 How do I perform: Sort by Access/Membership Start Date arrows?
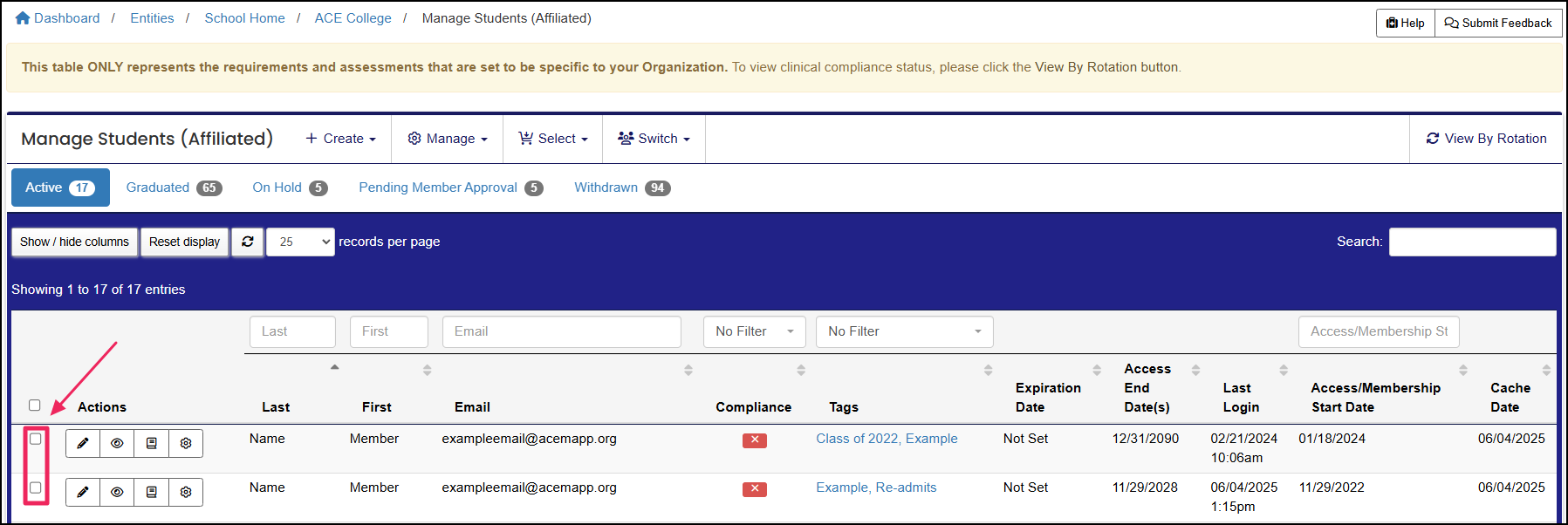tap(1463, 370)
